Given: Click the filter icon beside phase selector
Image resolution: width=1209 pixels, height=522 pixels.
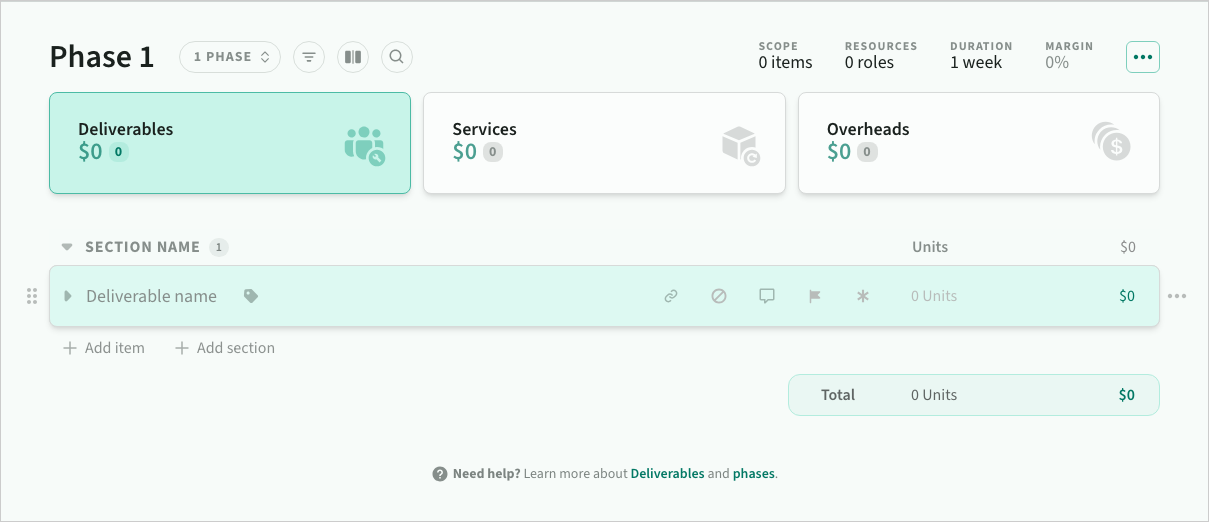Looking at the screenshot, I should click(x=309, y=57).
